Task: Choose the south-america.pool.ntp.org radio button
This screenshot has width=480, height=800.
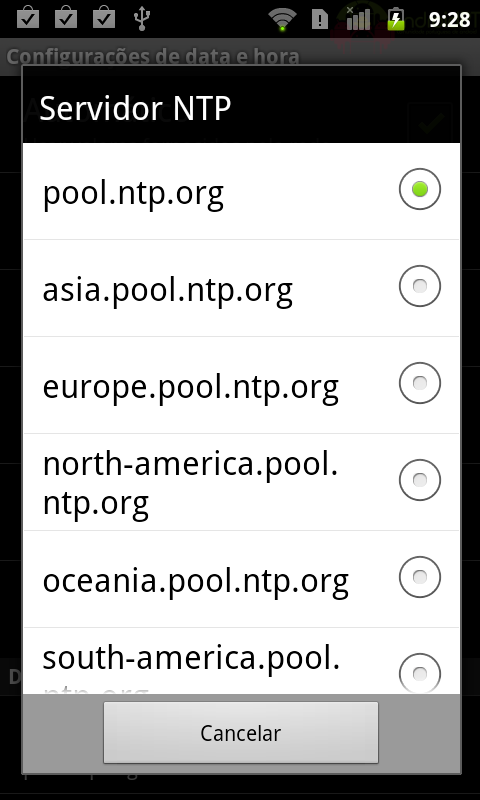Action: 419,673
